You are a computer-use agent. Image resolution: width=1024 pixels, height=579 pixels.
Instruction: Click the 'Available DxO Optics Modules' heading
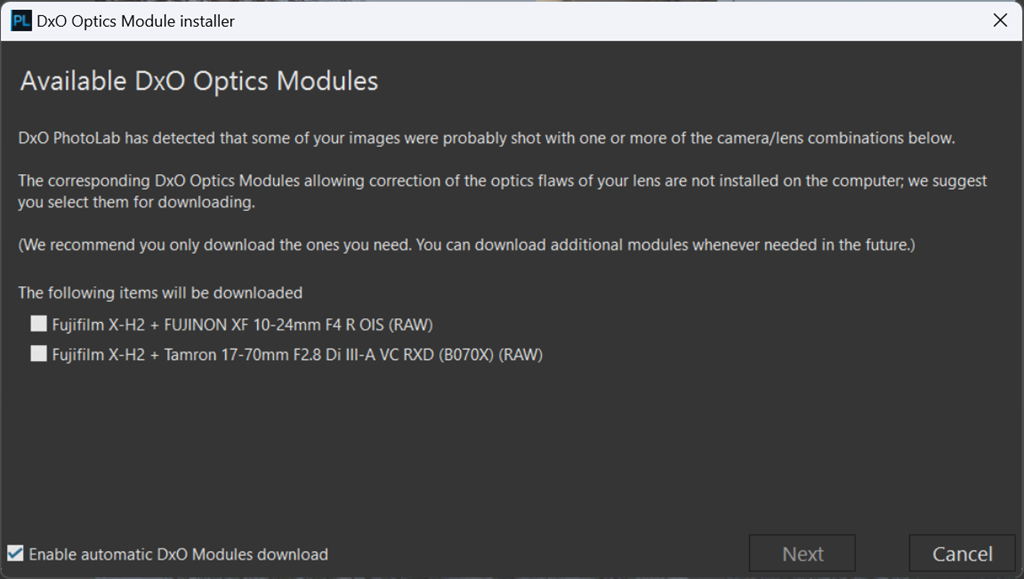(199, 81)
